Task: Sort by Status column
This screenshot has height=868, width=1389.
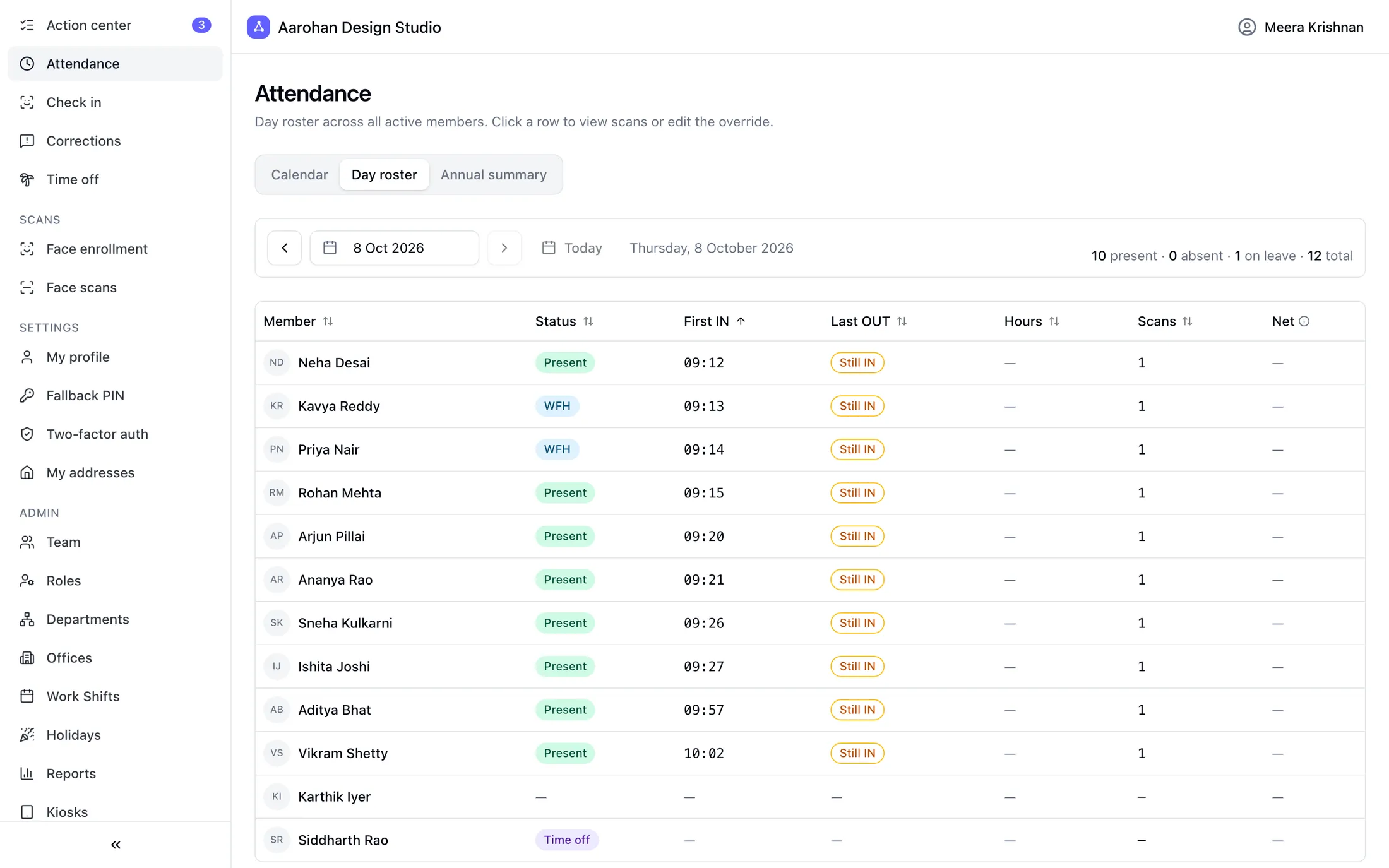Action: (x=564, y=321)
